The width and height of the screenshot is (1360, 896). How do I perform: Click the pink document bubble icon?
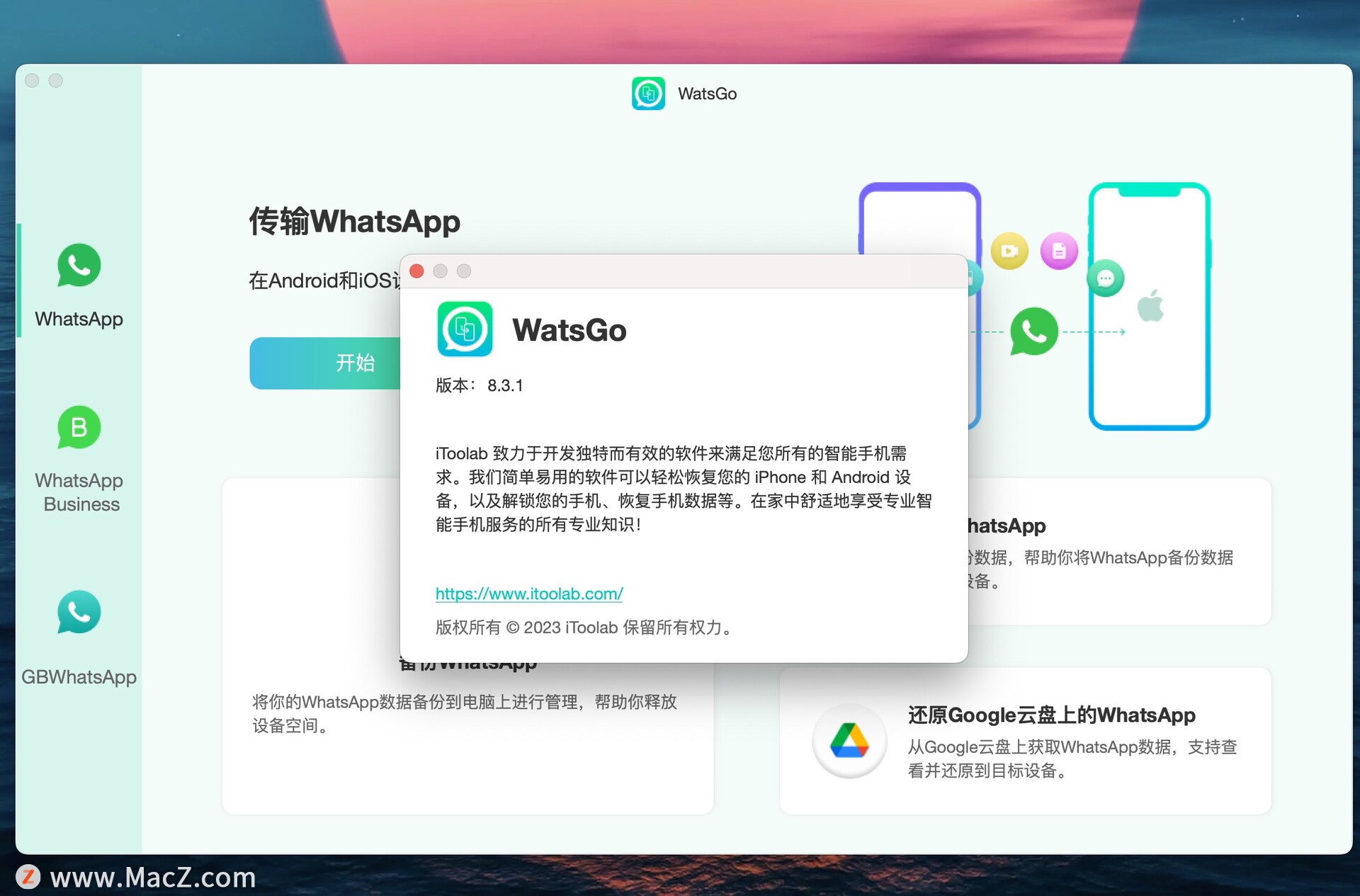pos(1059,251)
